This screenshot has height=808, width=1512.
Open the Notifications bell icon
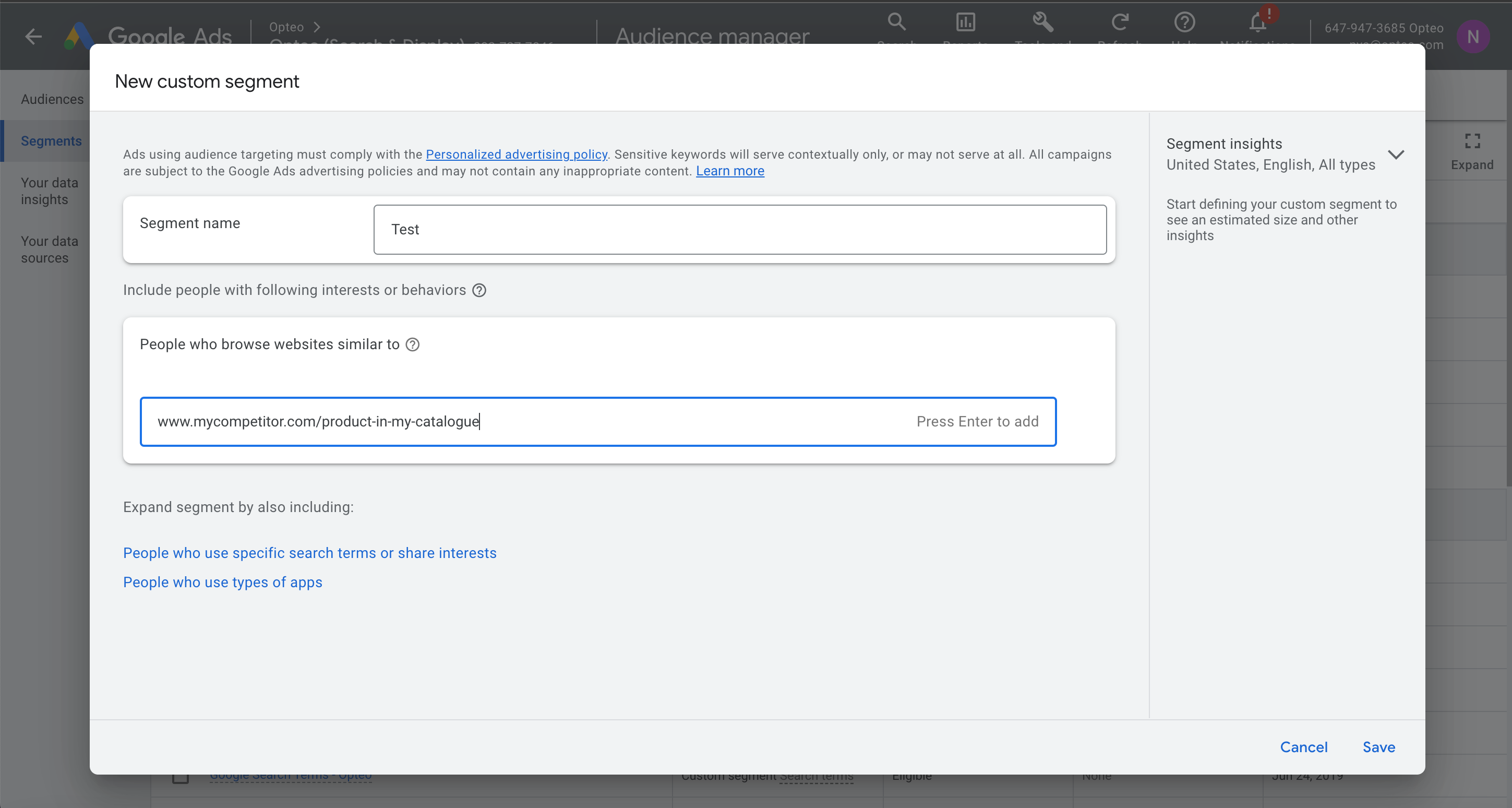pyautogui.click(x=1257, y=22)
